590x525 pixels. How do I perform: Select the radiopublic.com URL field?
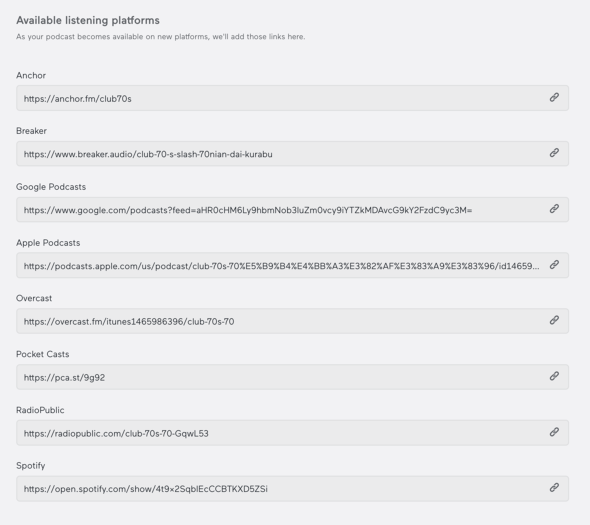pos(292,433)
